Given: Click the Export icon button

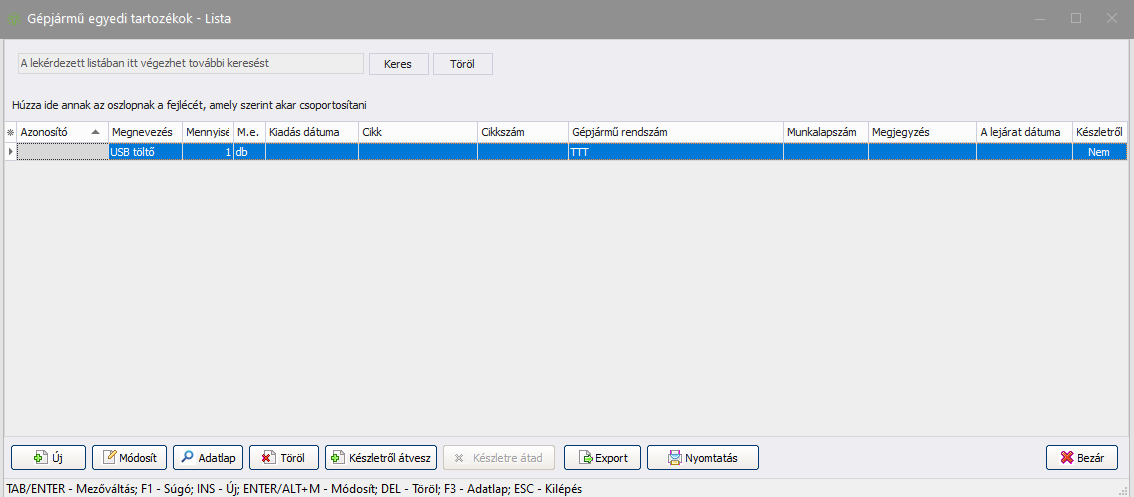Looking at the screenshot, I should (584, 458).
